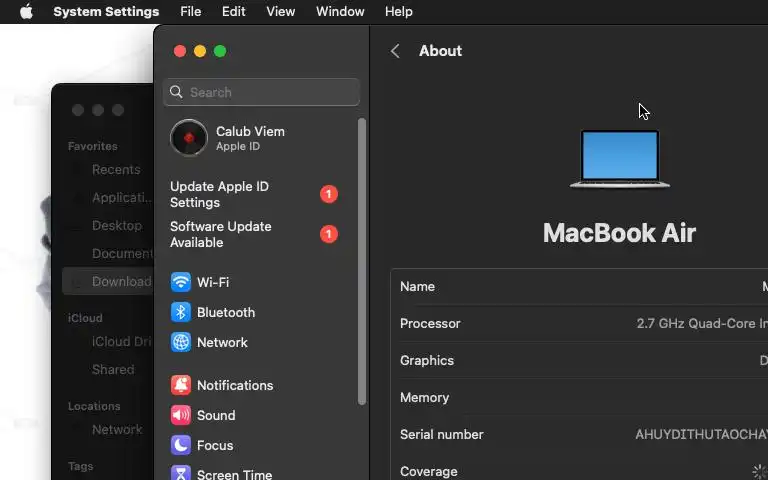Open the Window menu
This screenshot has height=480, width=768.
(x=340, y=11)
